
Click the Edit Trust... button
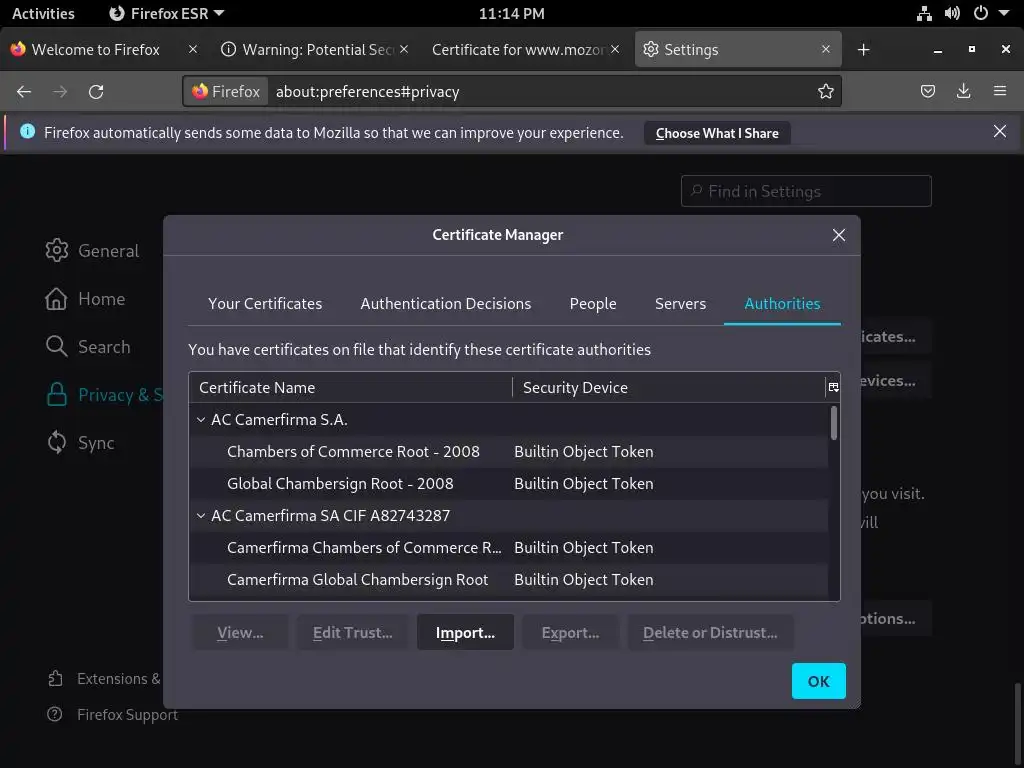(352, 632)
